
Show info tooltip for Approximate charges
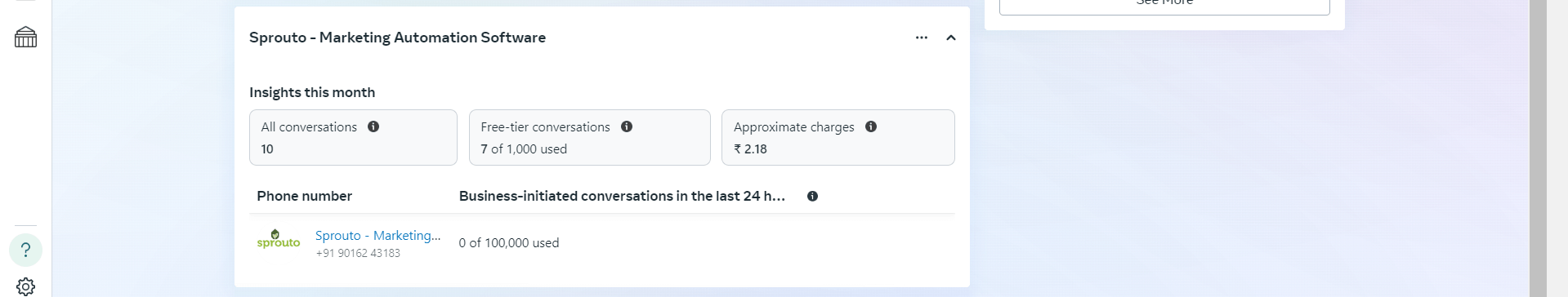[x=871, y=126]
